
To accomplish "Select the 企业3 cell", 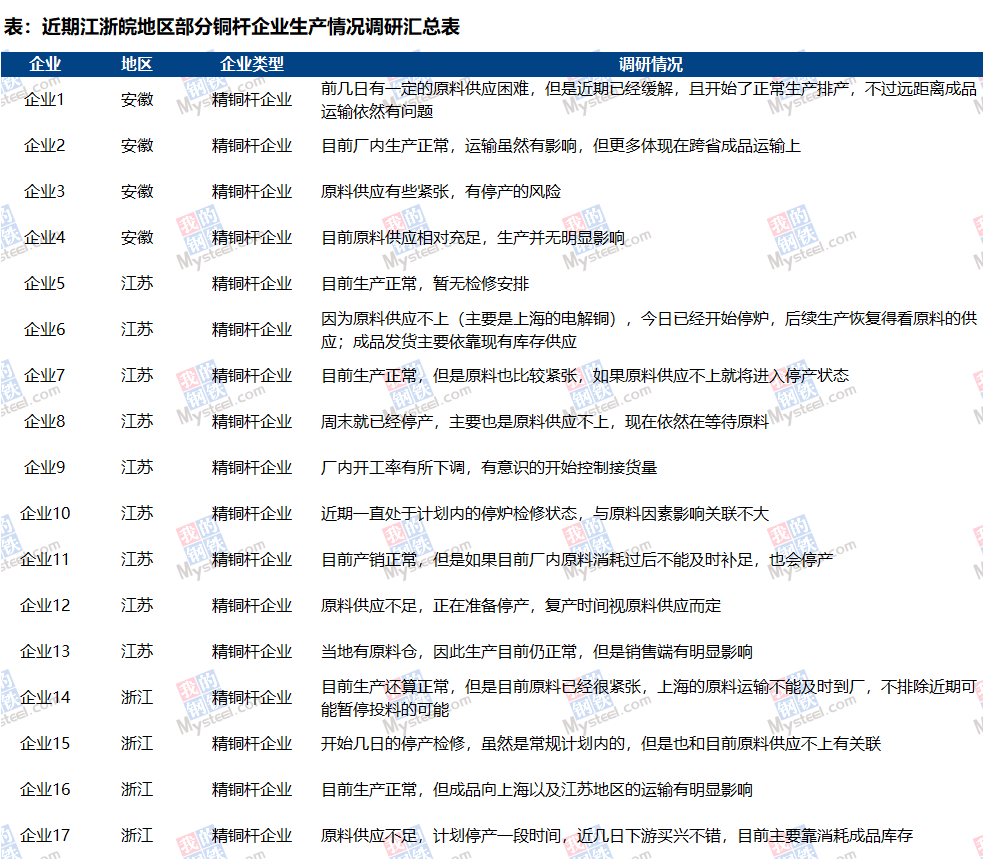I will click(45, 192).
